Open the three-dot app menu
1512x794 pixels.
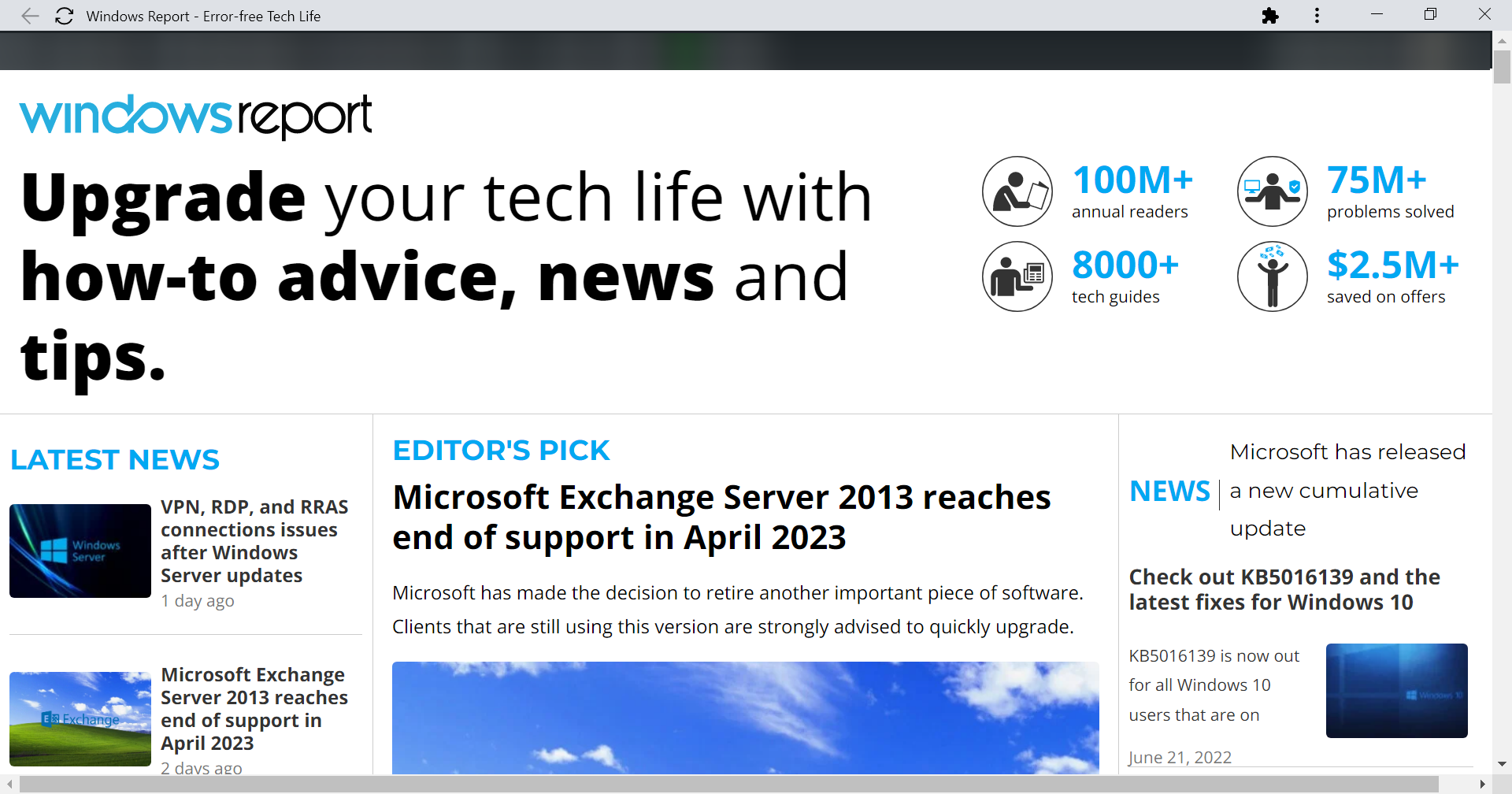click(1317, 16)
